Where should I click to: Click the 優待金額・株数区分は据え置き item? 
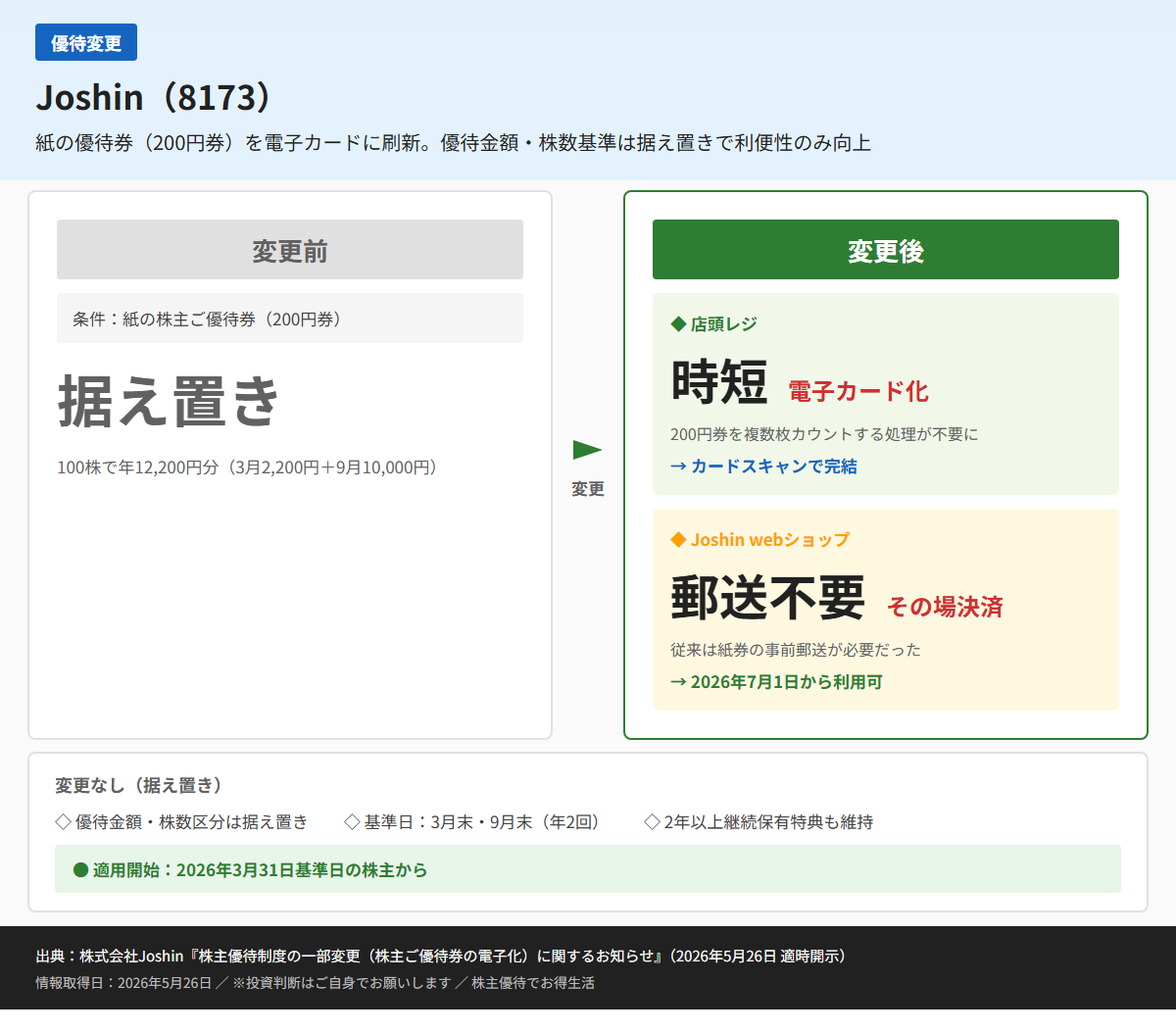[192, 822]
